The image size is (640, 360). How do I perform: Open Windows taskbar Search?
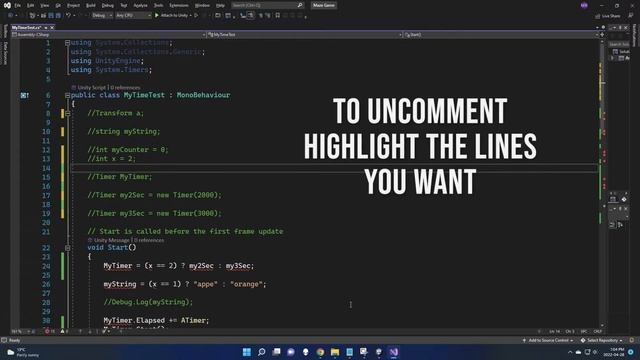[x=262, y=352]
